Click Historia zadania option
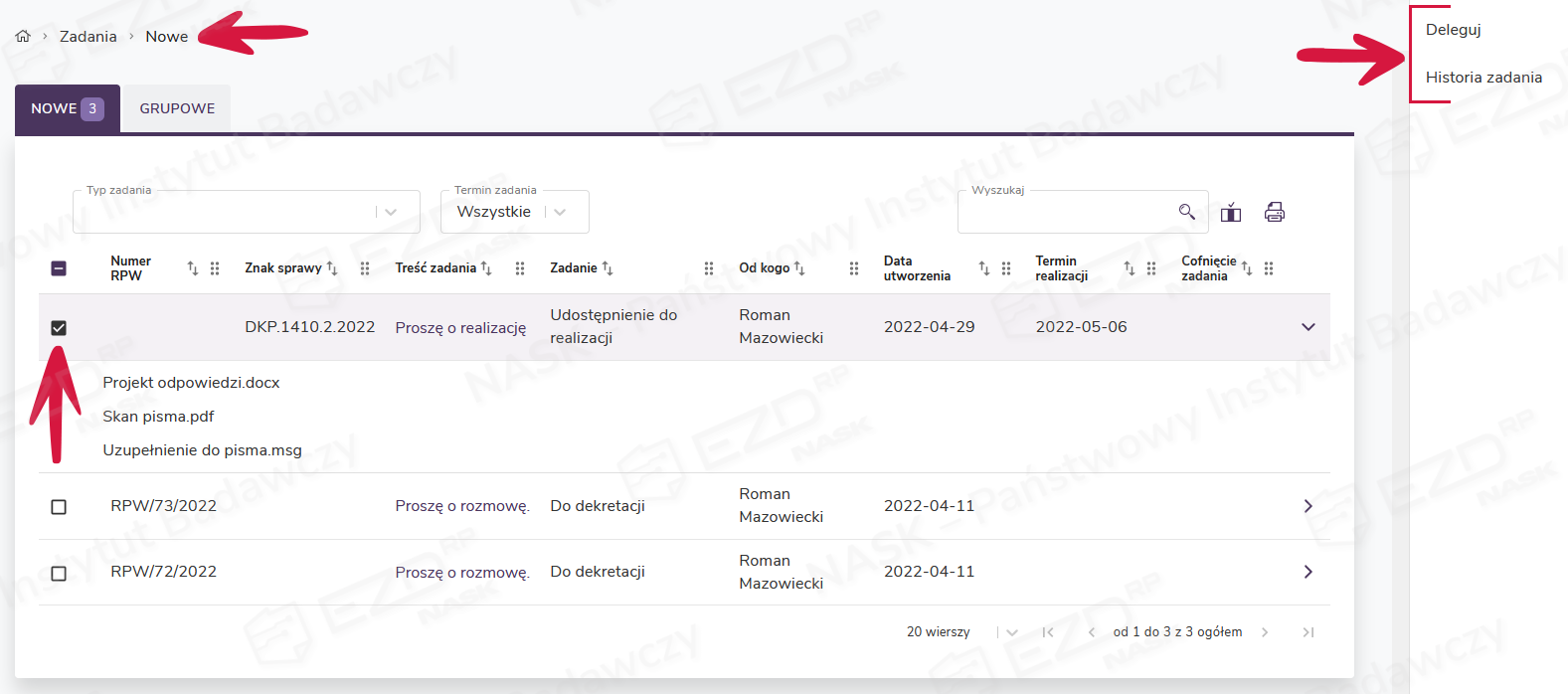This screenshot has height=694, width=1568. pyautogui.click(x=1483, y=78)
